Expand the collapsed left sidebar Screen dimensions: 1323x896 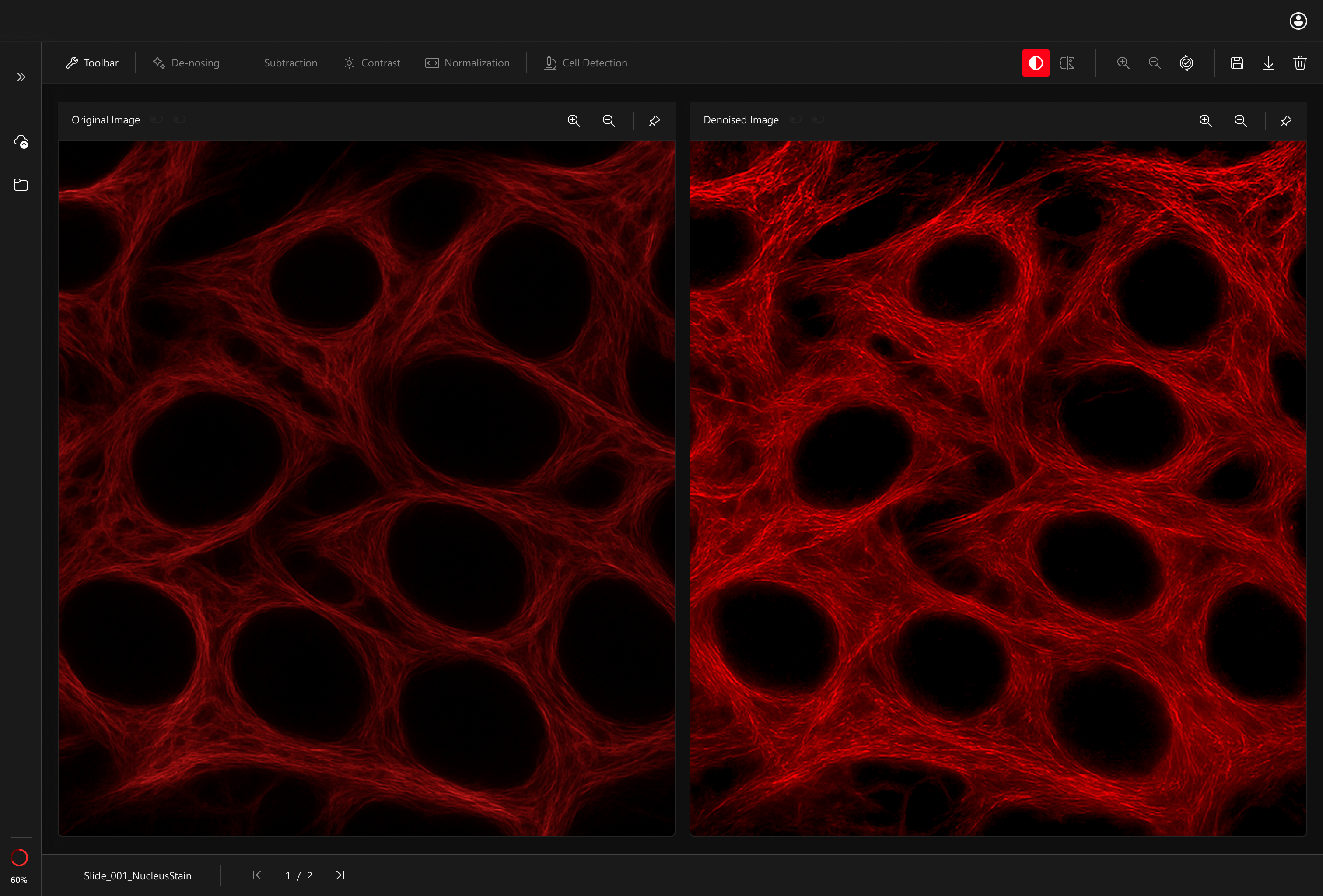tap(21, 77)
